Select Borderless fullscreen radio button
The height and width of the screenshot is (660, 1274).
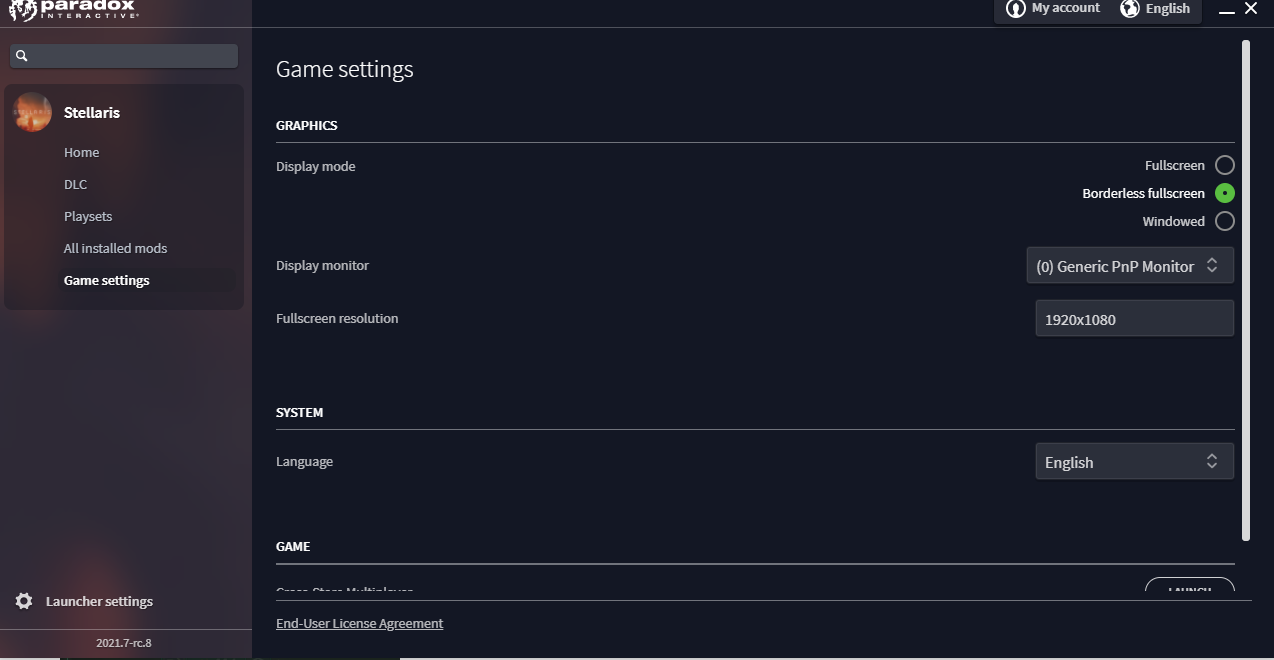click(x=1225, y=193)
